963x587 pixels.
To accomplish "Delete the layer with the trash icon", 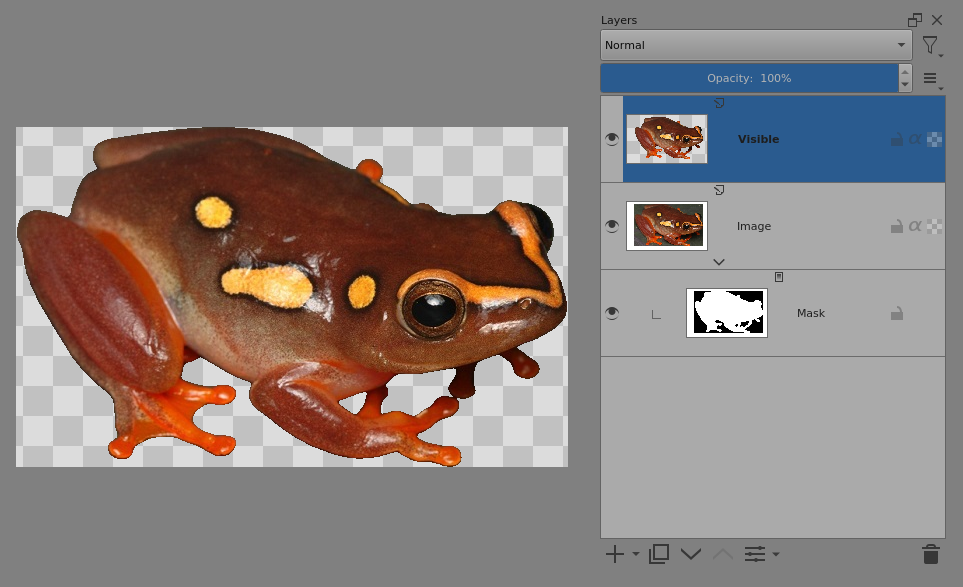I will [930, 554].
